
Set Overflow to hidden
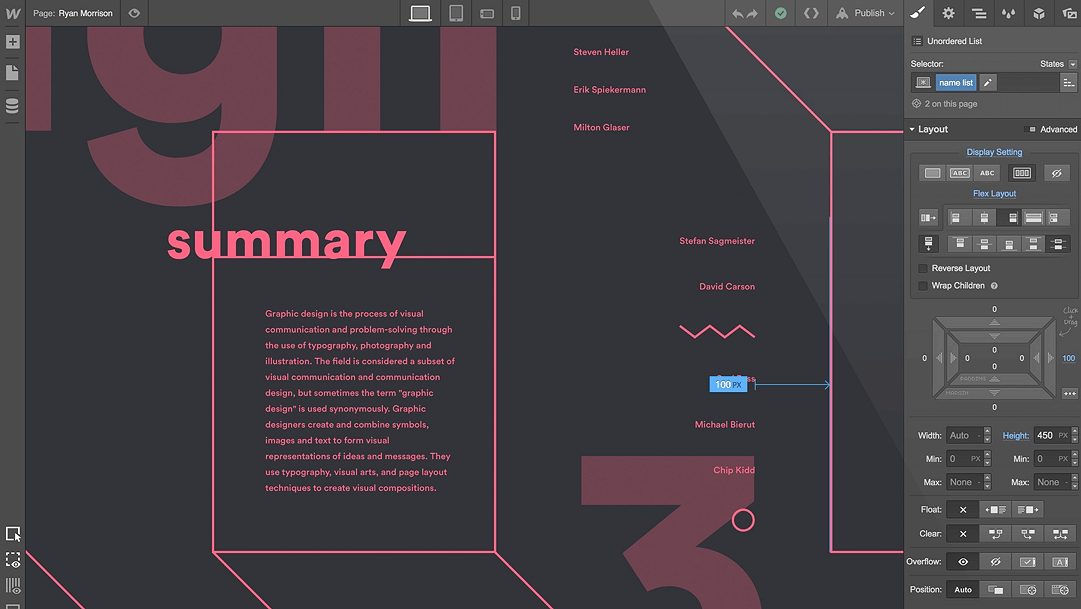pos(996,562)
